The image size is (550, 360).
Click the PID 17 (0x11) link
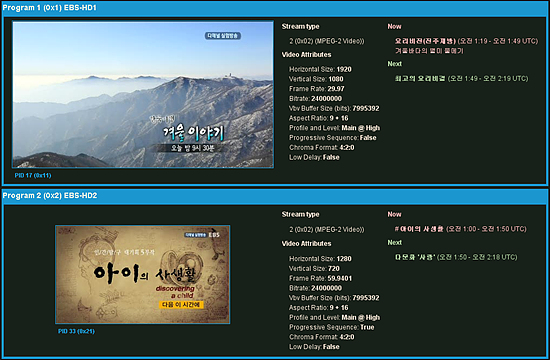(33, 175)
